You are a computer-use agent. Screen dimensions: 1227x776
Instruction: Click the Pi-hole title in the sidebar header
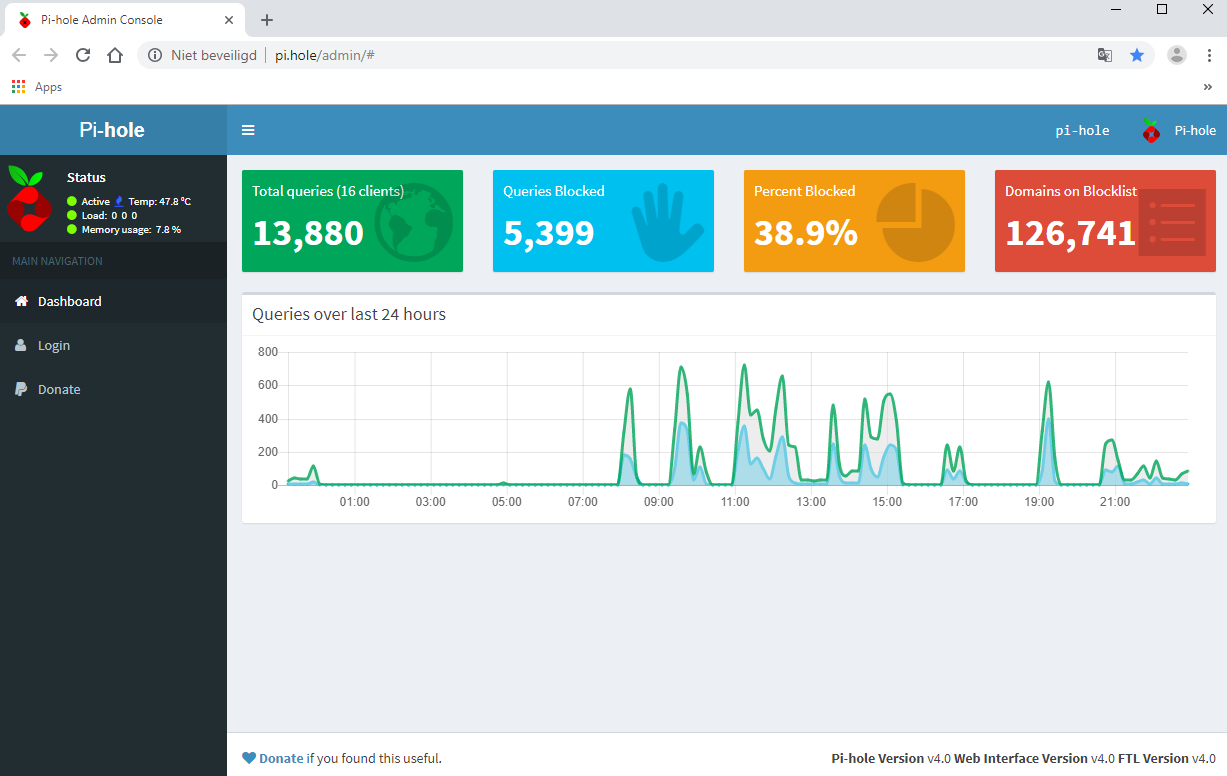pos(112,130)
